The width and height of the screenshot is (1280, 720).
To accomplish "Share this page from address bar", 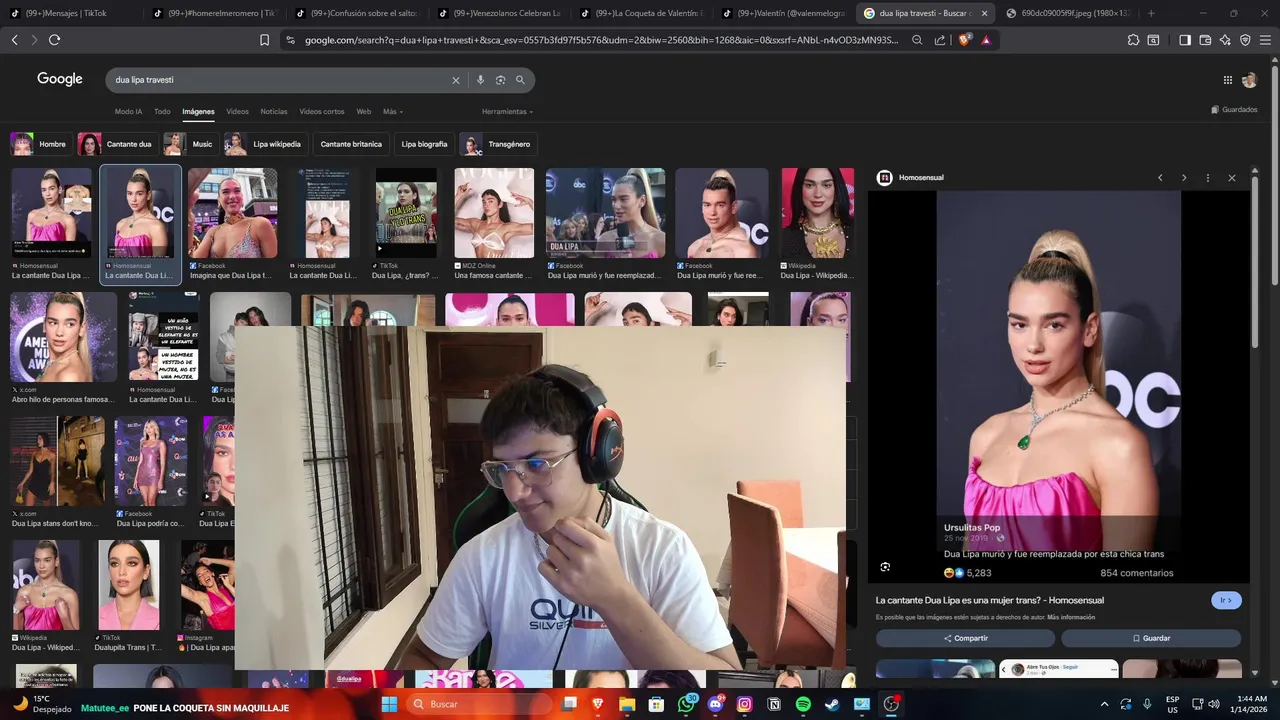I will coord(940,40).
